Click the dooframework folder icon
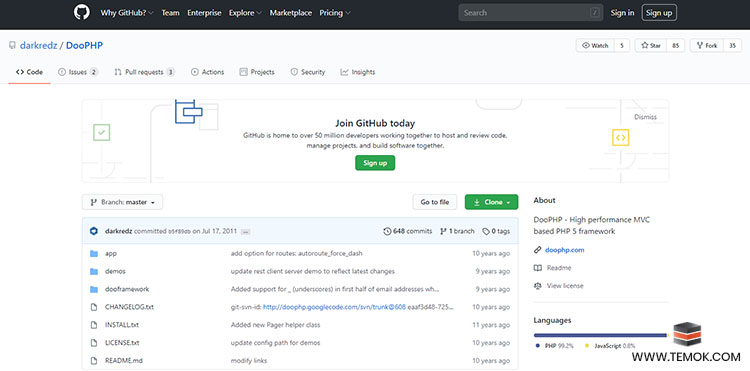Viewport: 750px width, 371px height. (x=94, y=289)
